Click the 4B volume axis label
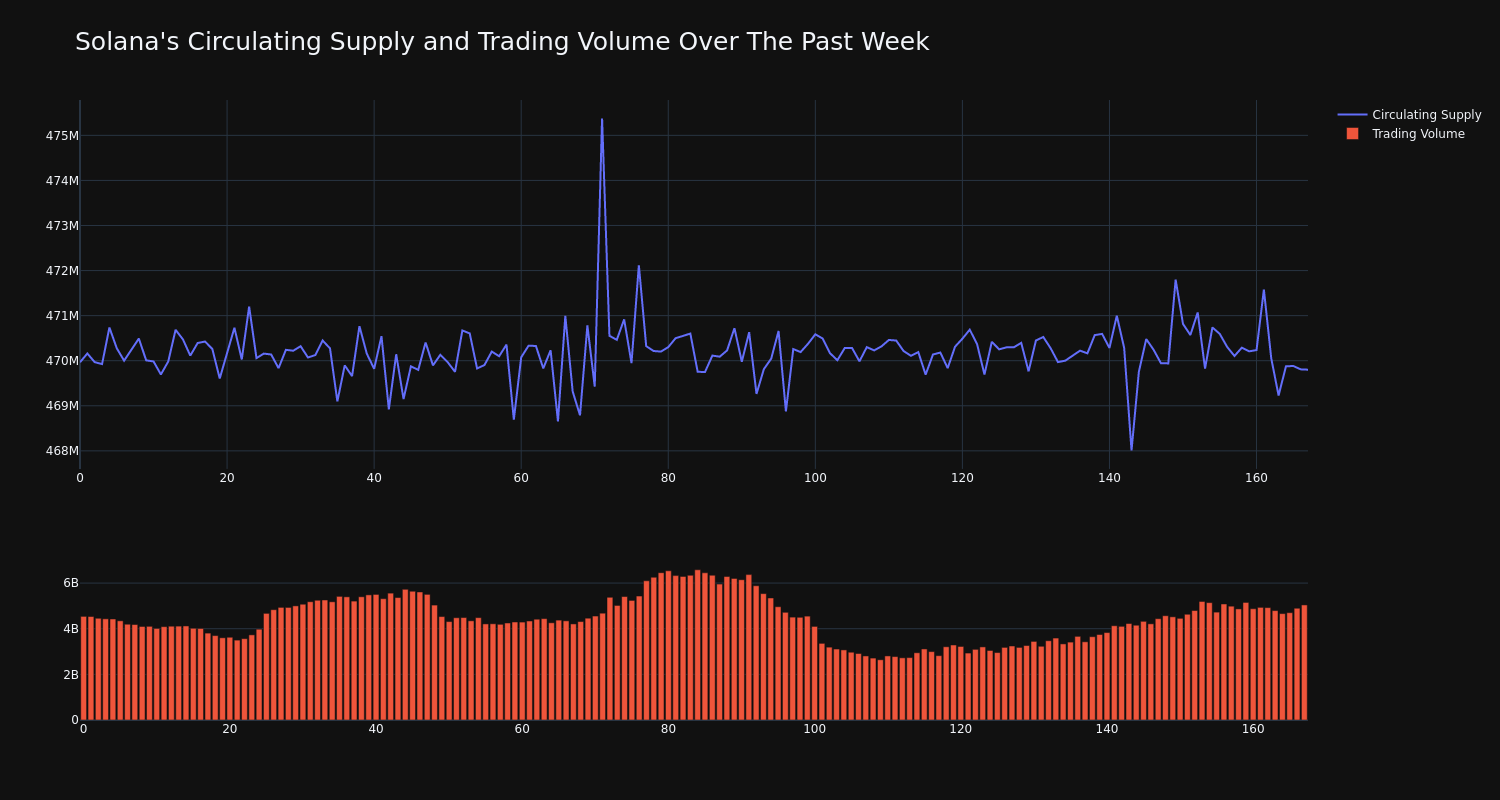 71,629
